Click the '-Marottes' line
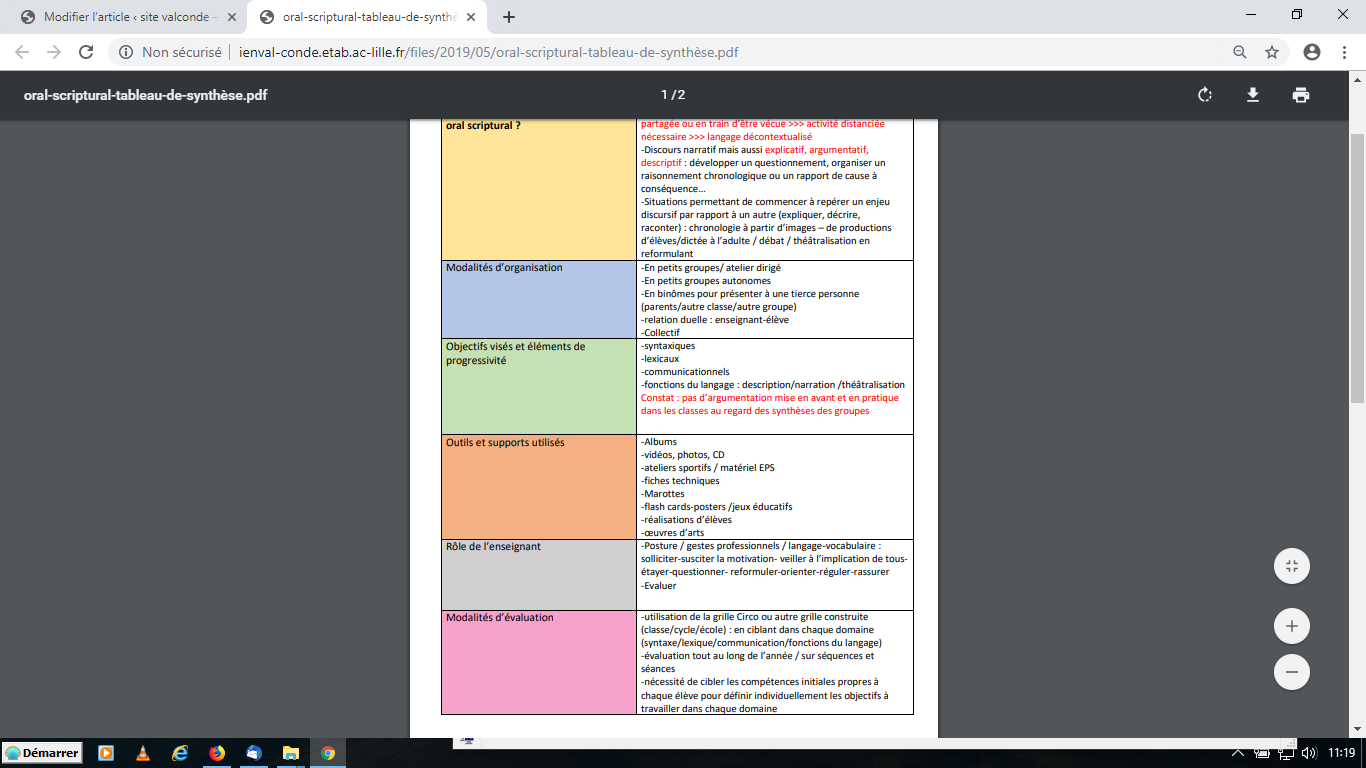The width and height of the screenshot is (1366, 768). [x=663, y=494]
